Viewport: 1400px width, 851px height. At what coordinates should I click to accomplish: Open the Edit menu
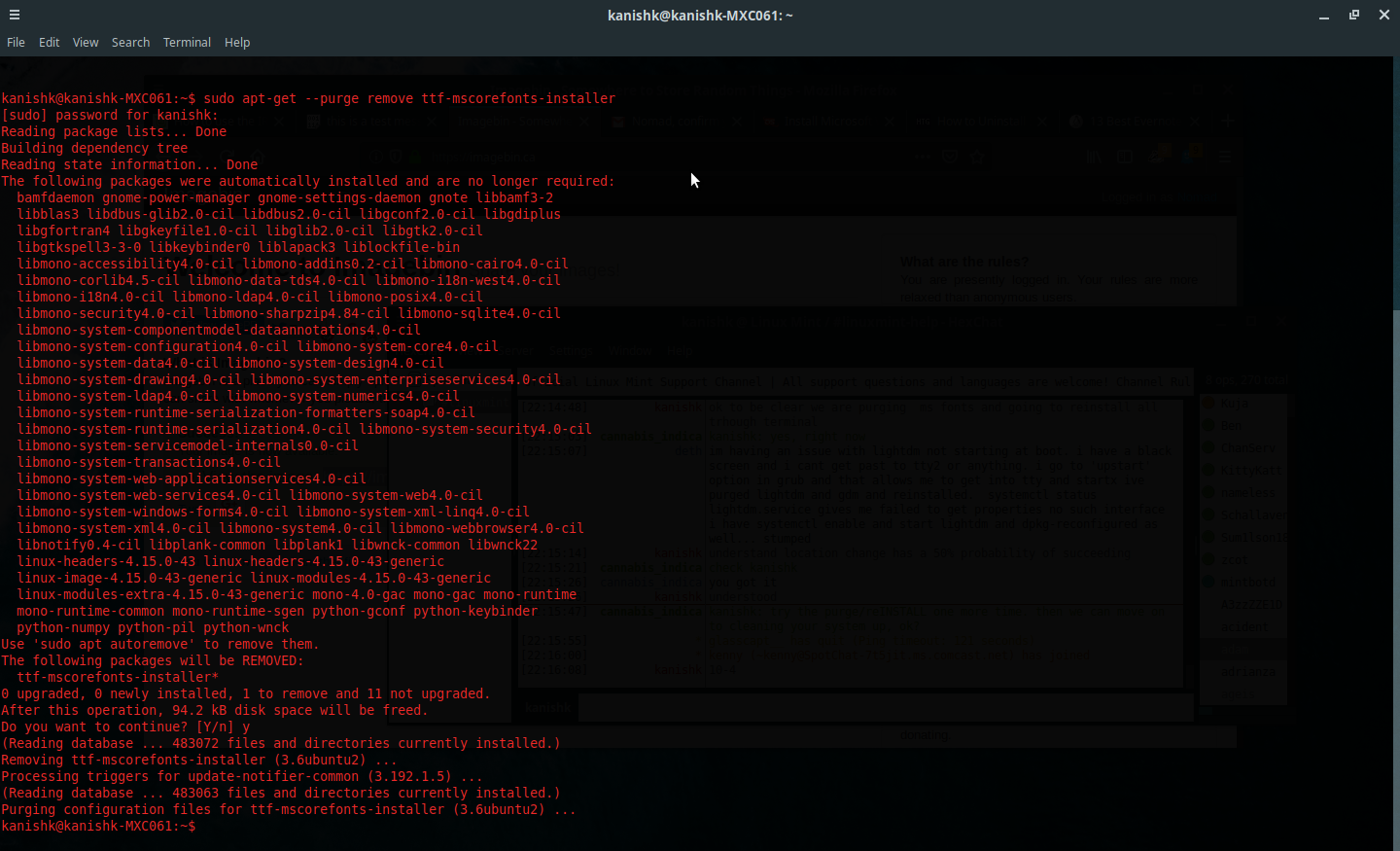coord(50,43)
